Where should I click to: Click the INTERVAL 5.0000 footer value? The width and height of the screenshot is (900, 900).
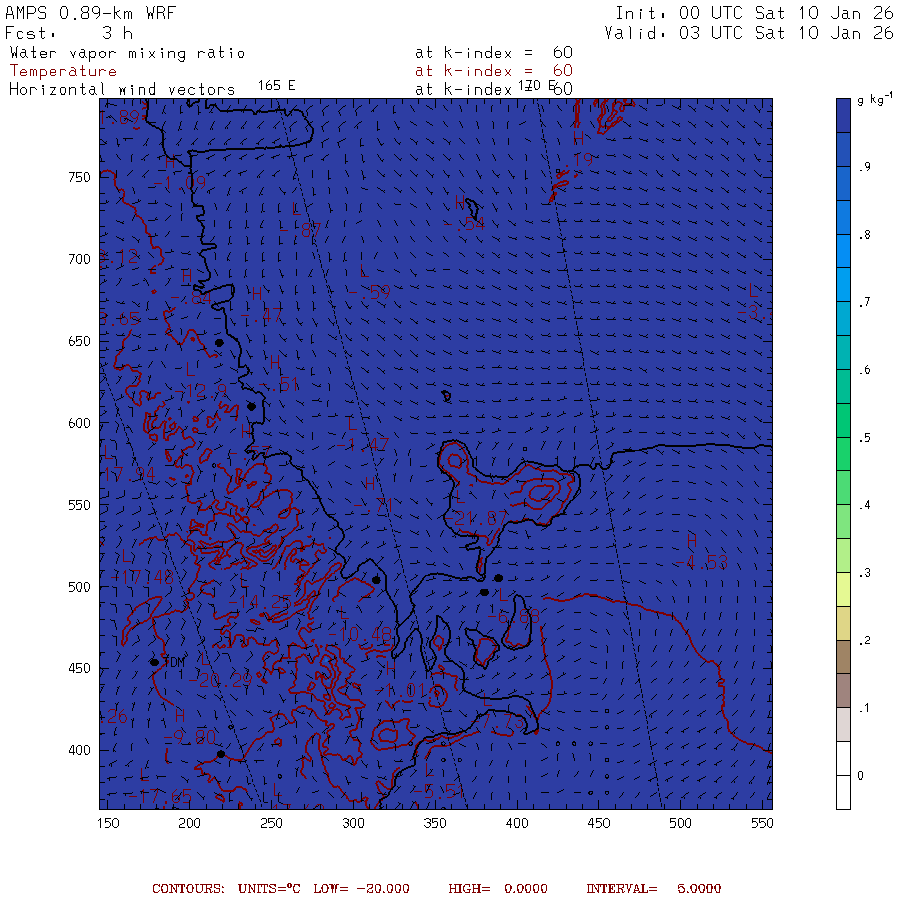(653, 888)
